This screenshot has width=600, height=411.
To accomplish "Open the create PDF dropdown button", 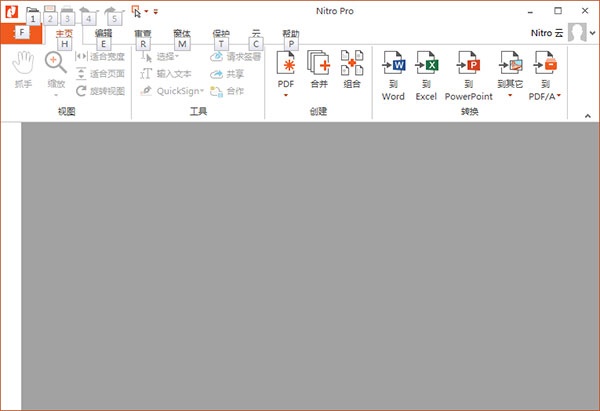I will coord(286,73).
